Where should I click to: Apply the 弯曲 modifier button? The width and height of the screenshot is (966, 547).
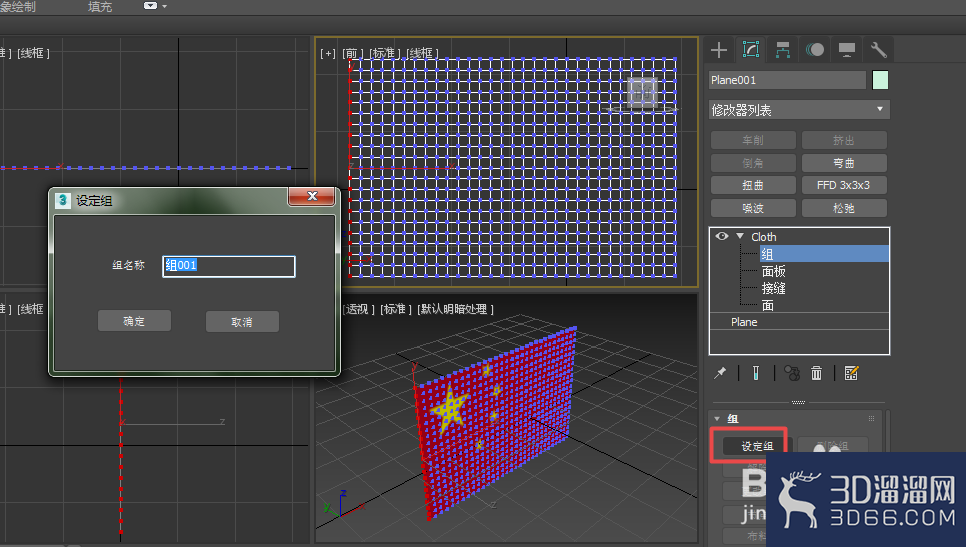(844, 163)
